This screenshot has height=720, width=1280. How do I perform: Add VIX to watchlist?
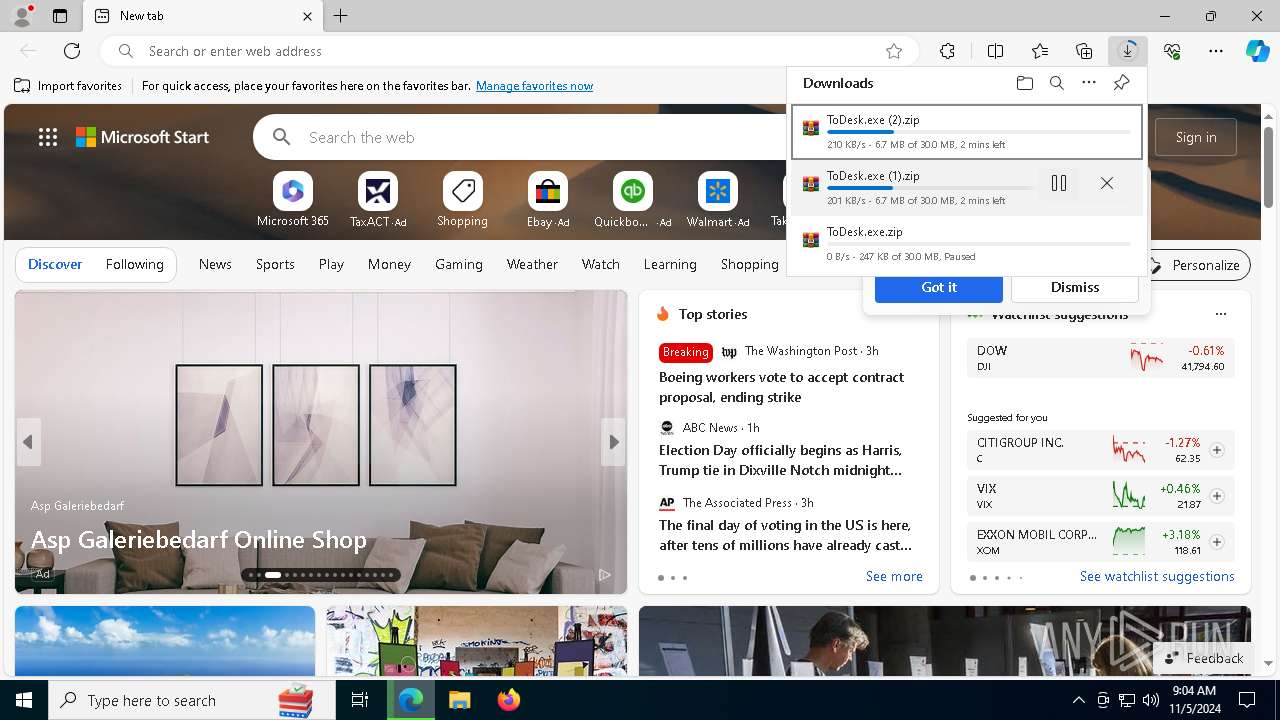click(x=1217, y=496)
